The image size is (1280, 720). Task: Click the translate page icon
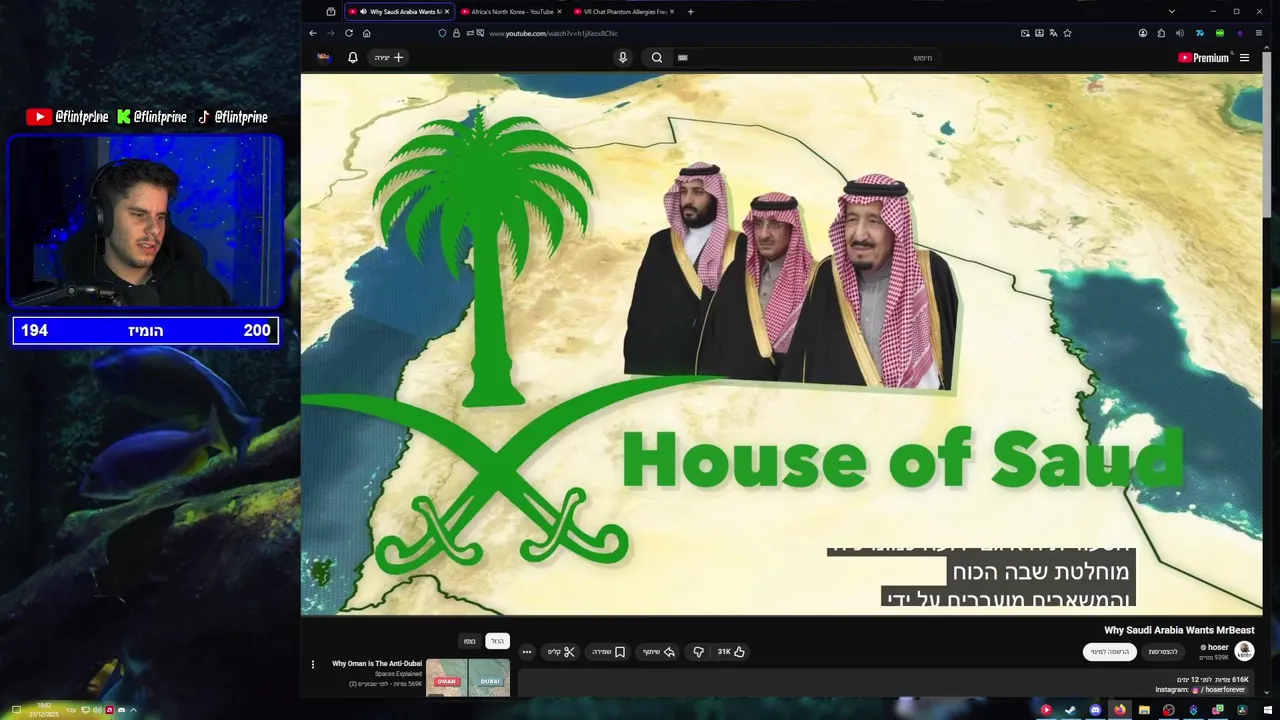tap(1053, 33)
